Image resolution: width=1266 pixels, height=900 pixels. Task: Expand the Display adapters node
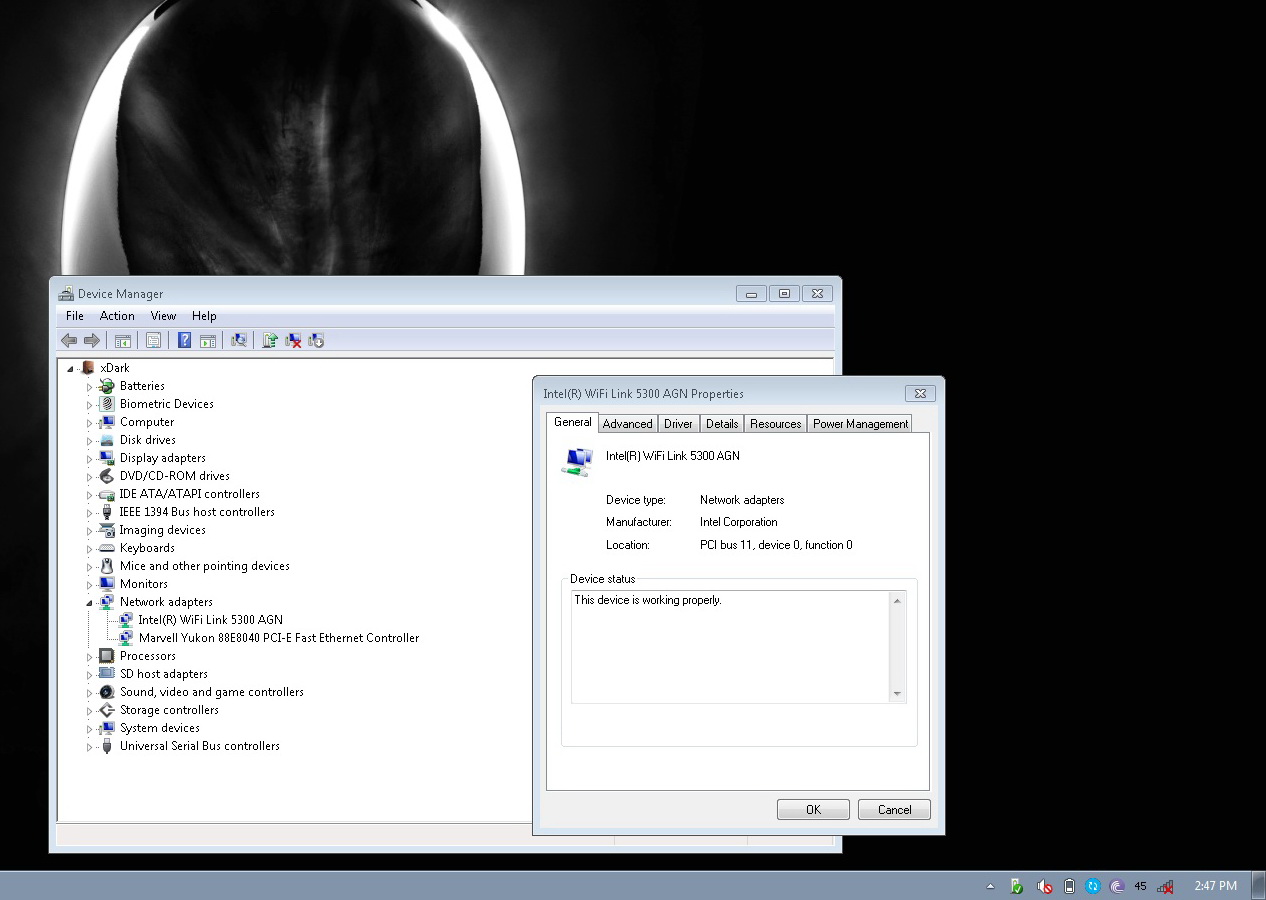89,459
